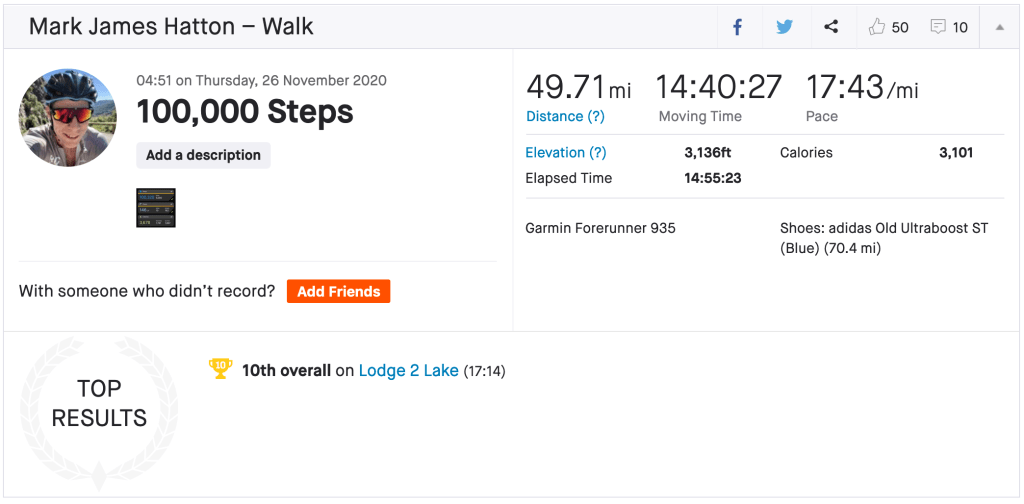Click the 100,000 Steps activity title
This screenshot has height=504, width=1024.
(x=245, y=112)
